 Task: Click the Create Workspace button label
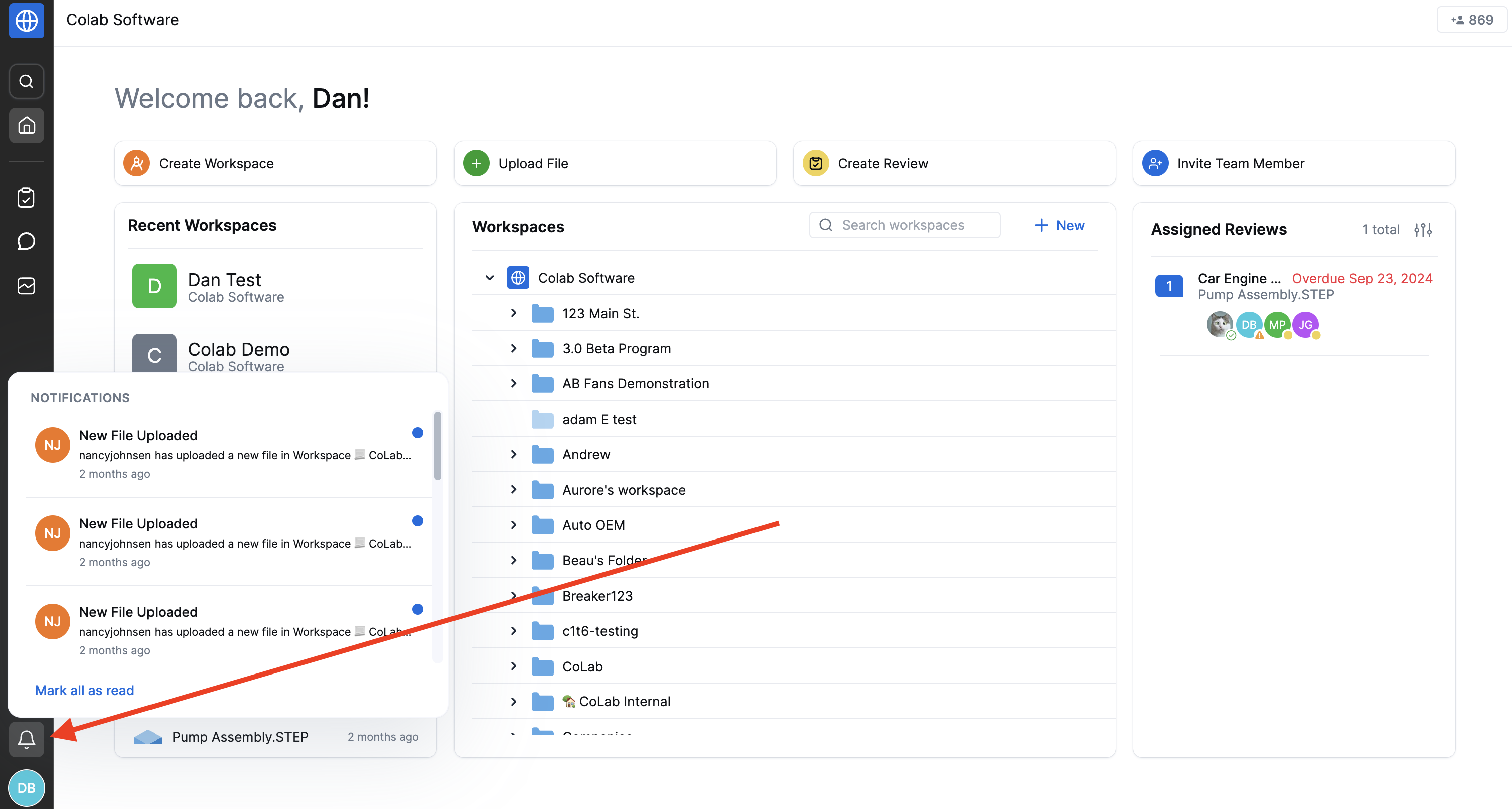(216, 163)
